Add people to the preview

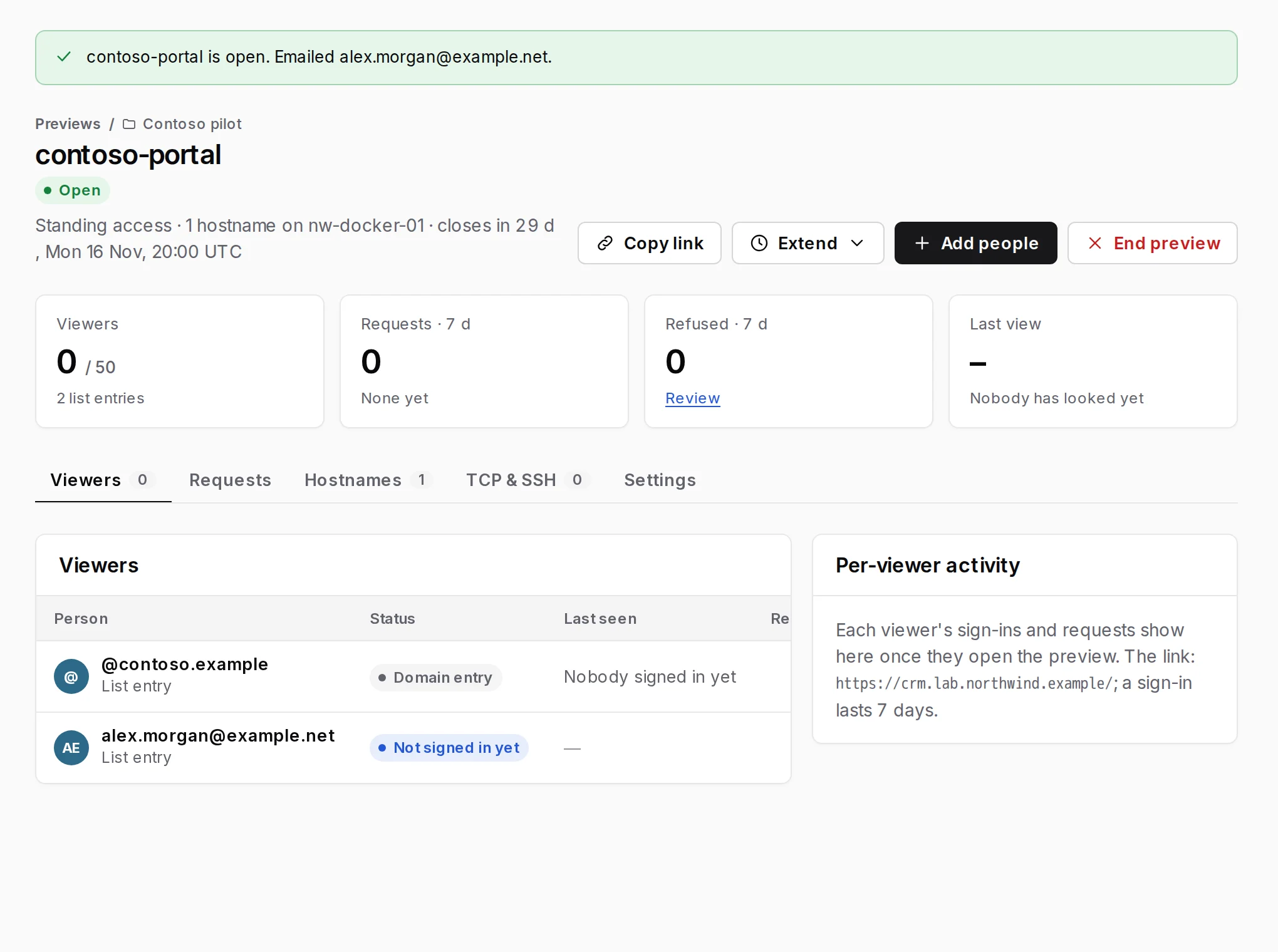[976, 243]
